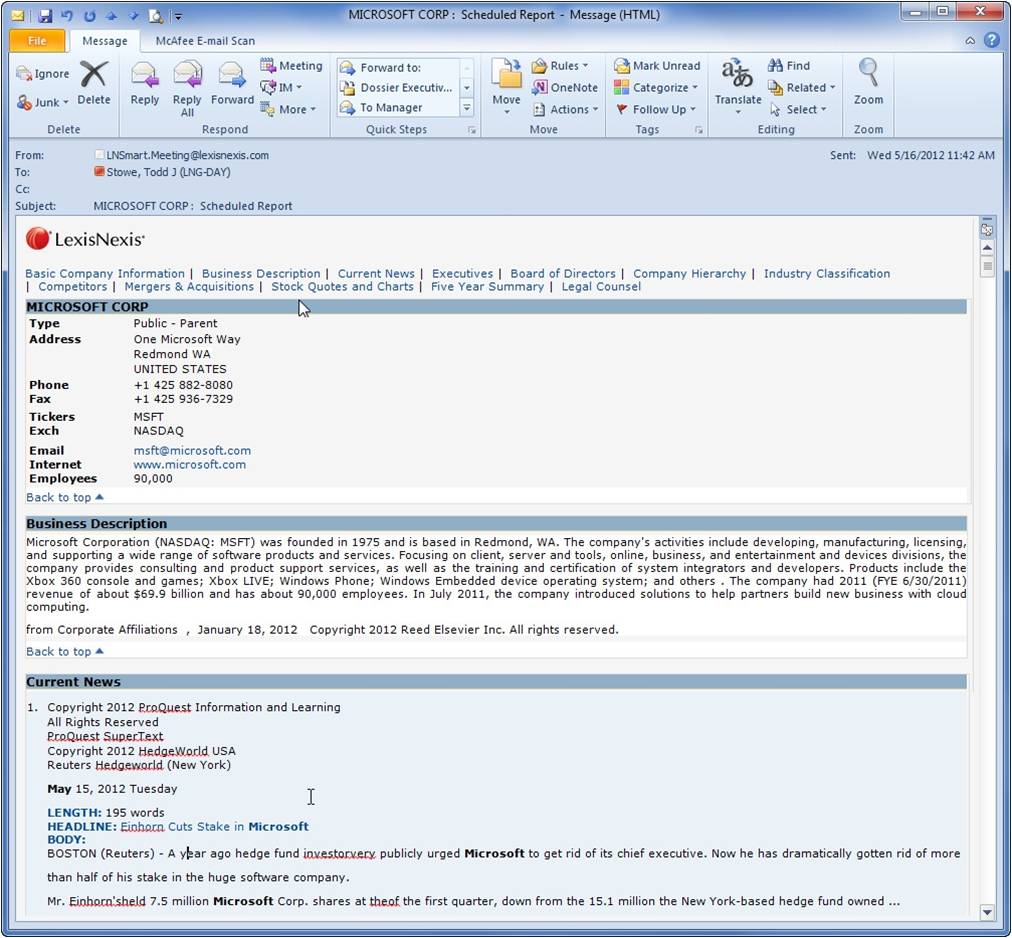Viewport: 1012px width, 938px height.
Task: Open the Quick Steps dialog launcher
Action: 472,130
